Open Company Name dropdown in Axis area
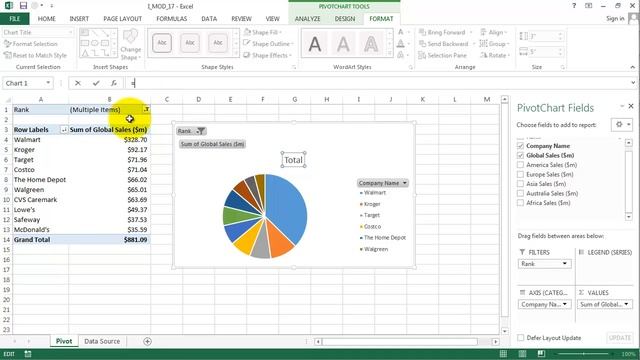Viewport: 640px width, 360px height. coord(564,304)
